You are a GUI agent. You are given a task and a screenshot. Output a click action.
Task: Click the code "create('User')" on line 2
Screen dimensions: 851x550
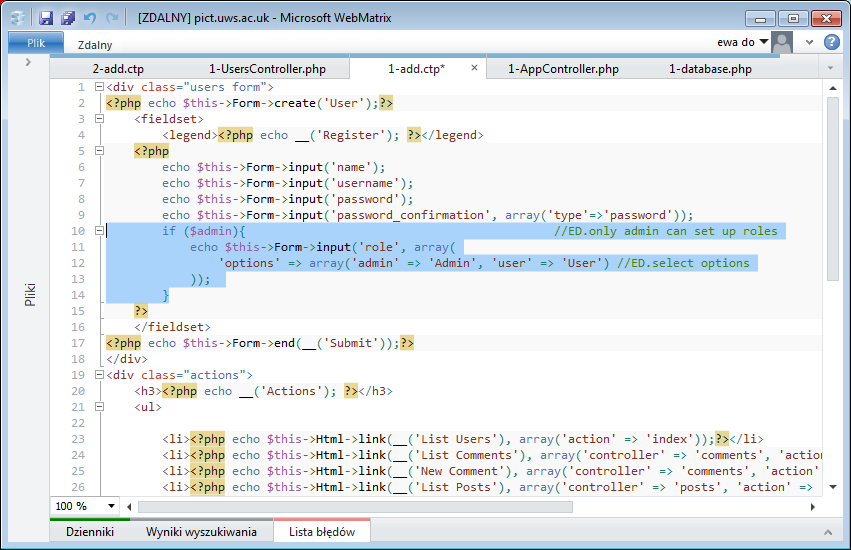click(322, 103)
